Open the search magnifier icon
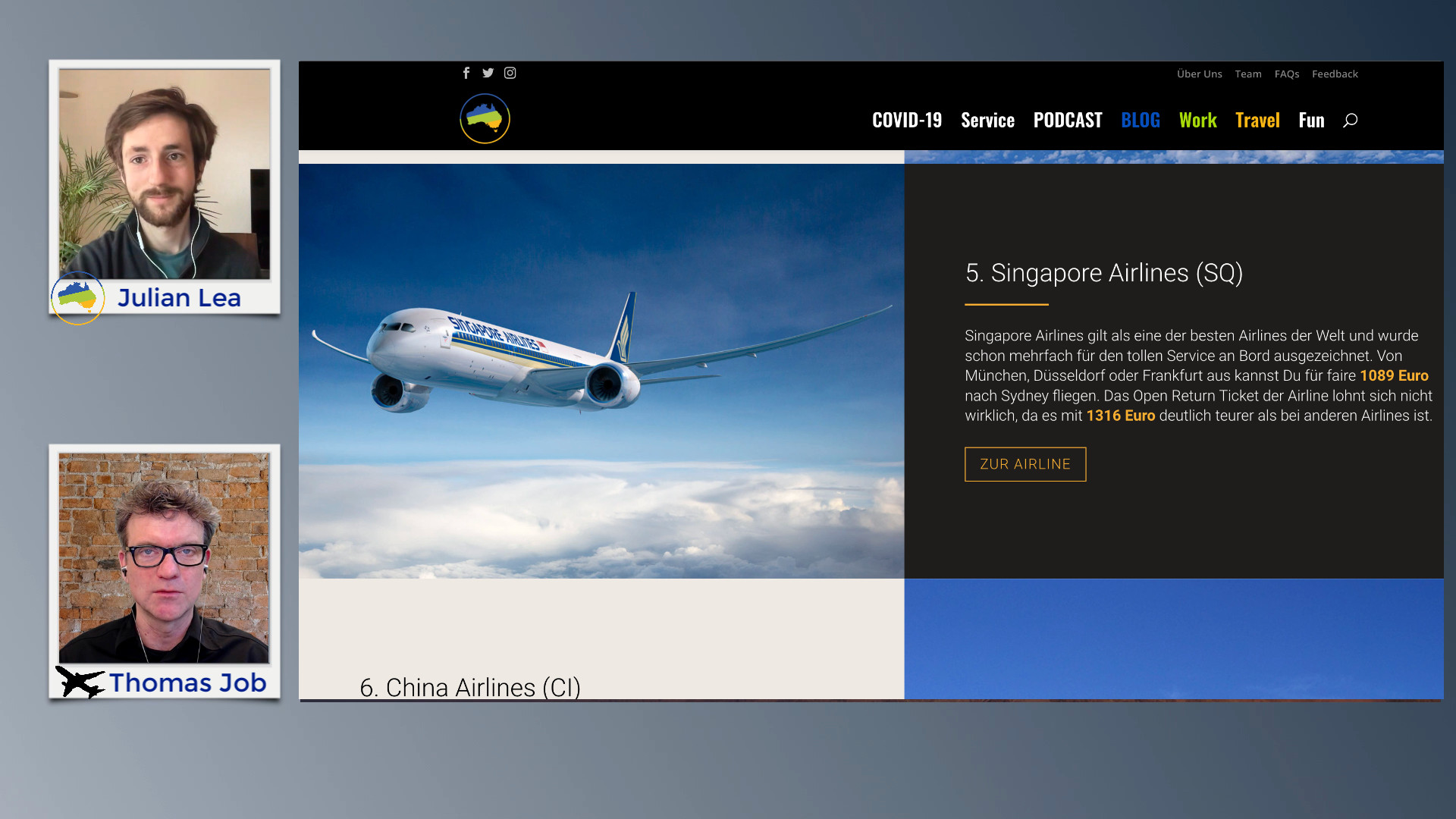1456x819 pixels. pos(1350,120)
